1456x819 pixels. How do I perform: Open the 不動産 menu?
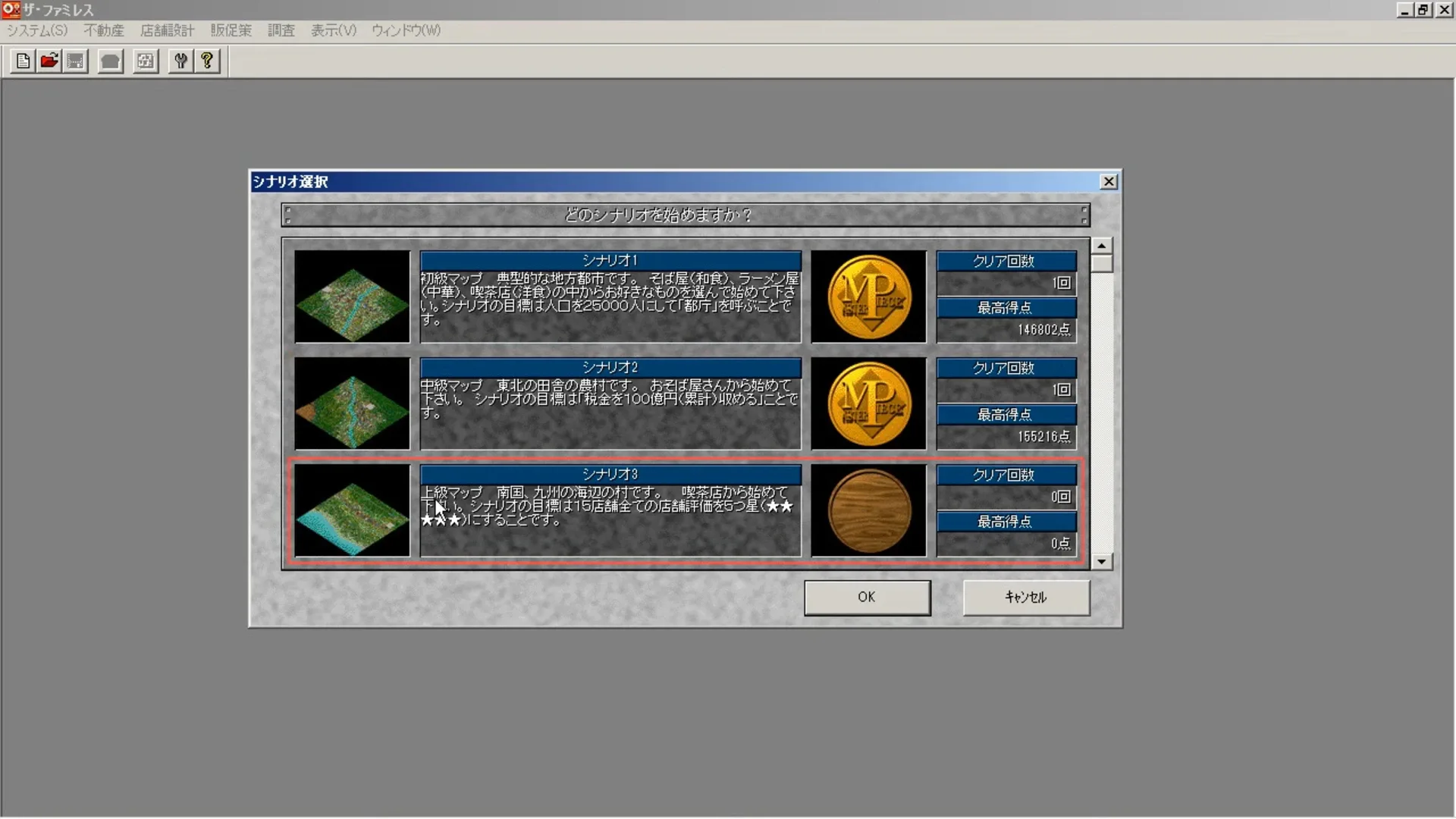tap(104, 30)
